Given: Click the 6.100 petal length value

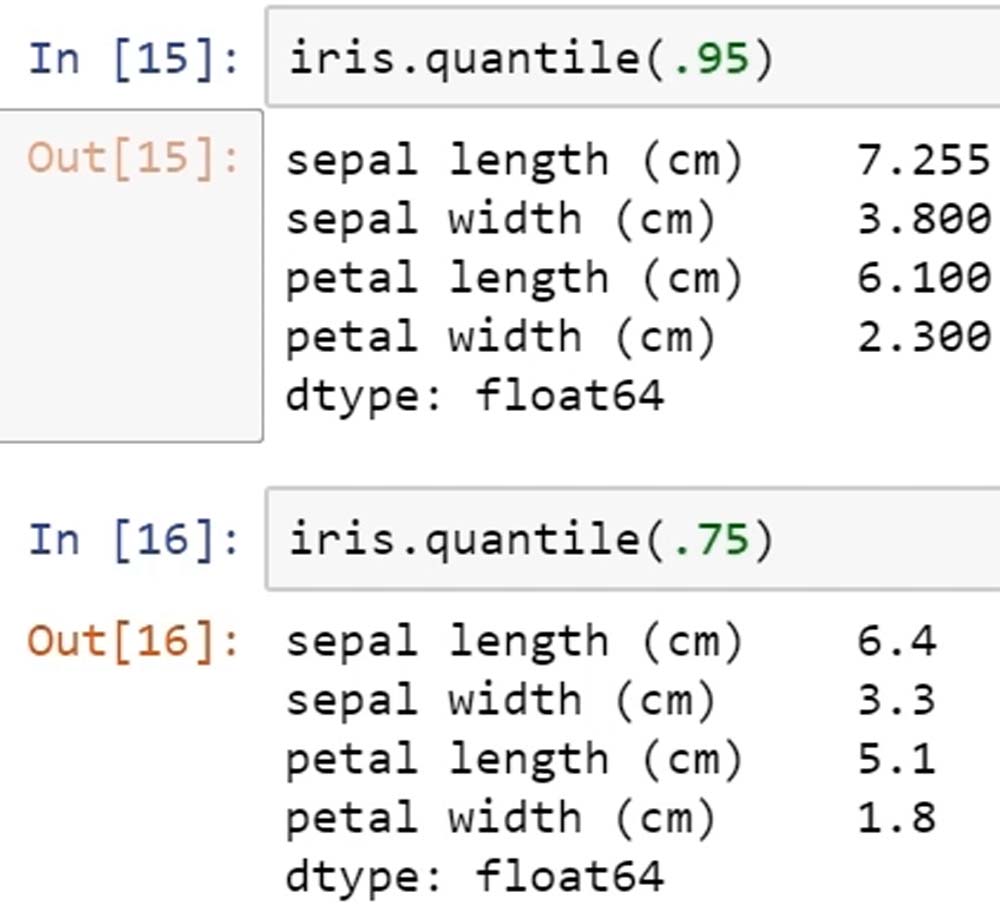Looking at the screenshot, I should (x=922, y=278).
